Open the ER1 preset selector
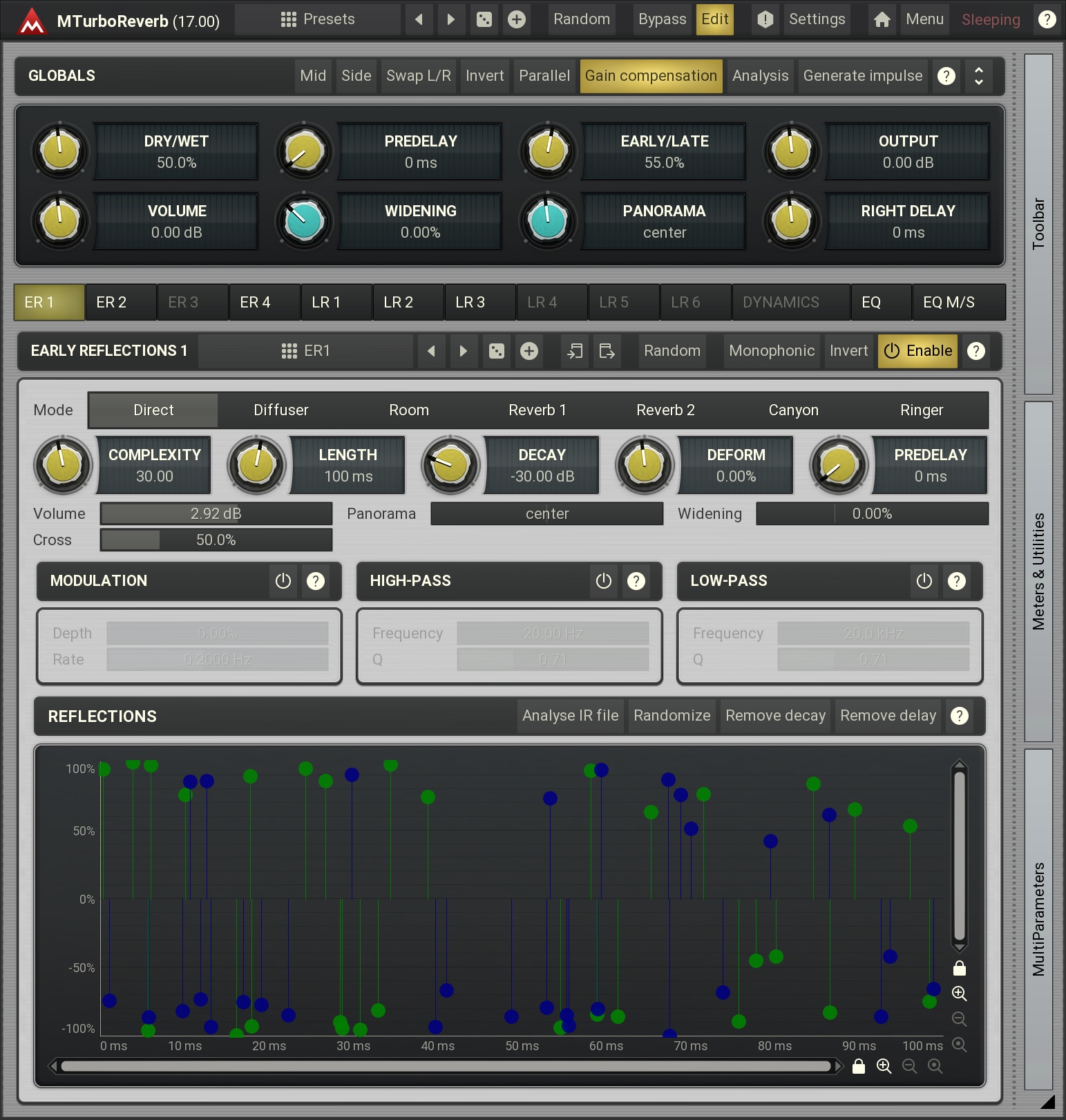The width and height of the screenshot is (1066, 1120). pyautogui.click(x=306, y=351)
